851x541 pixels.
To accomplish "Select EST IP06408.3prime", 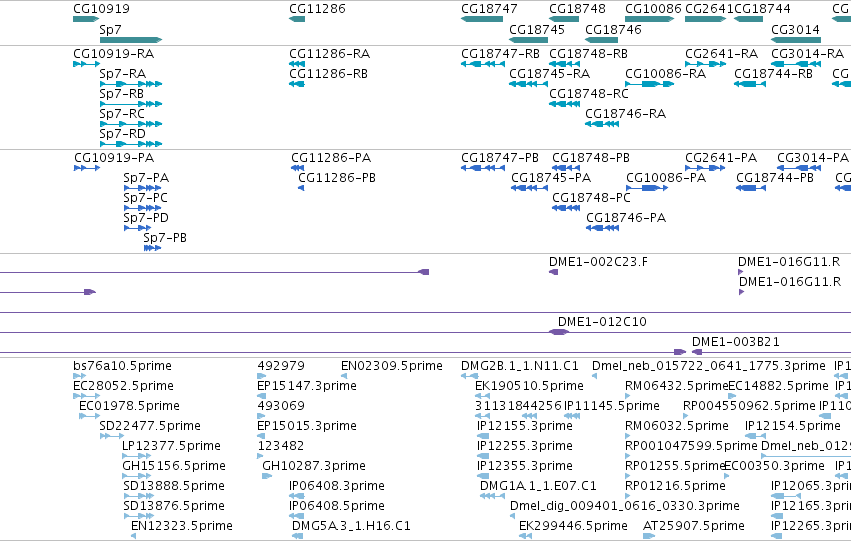I will [x=337, y=486].
